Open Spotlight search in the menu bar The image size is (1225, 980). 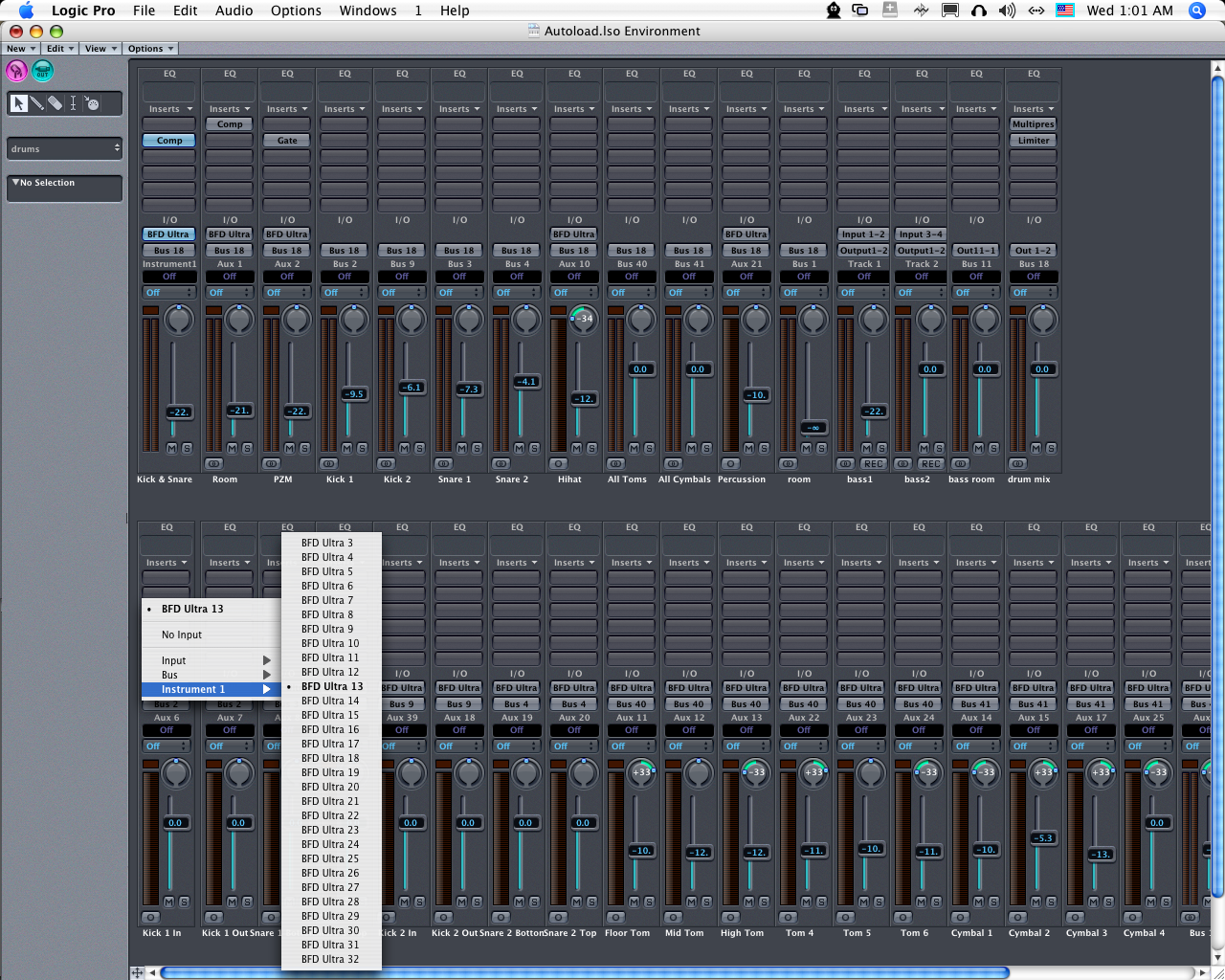click(x=1196, y=11)
